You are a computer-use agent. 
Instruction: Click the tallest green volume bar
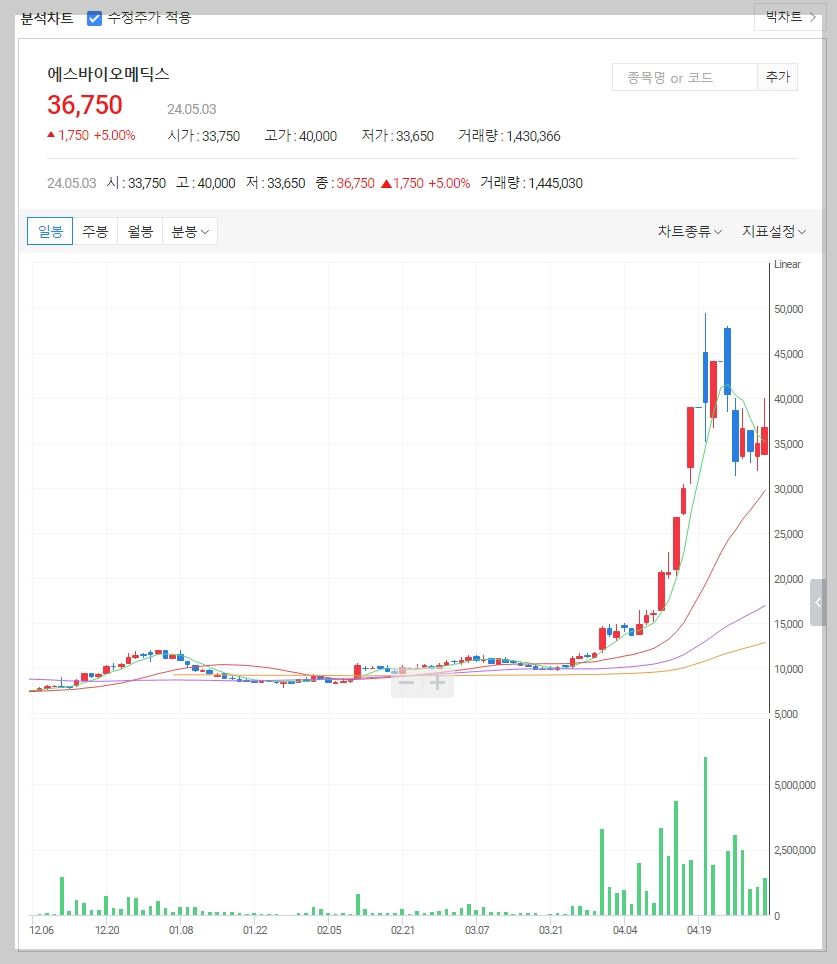click(x=705, y=836)
